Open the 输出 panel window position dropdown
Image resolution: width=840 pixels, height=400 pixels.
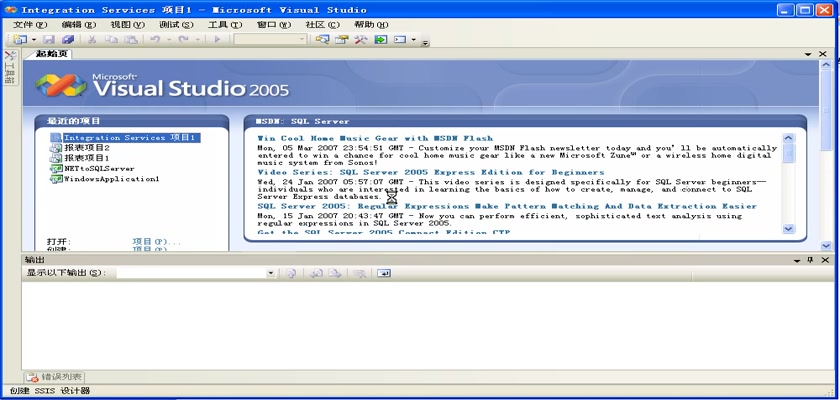[x=797, y=260]
